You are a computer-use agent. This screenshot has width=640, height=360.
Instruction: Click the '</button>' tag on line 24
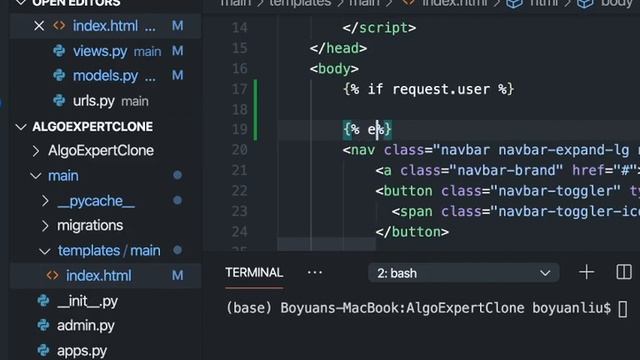(x=412, y=232)
